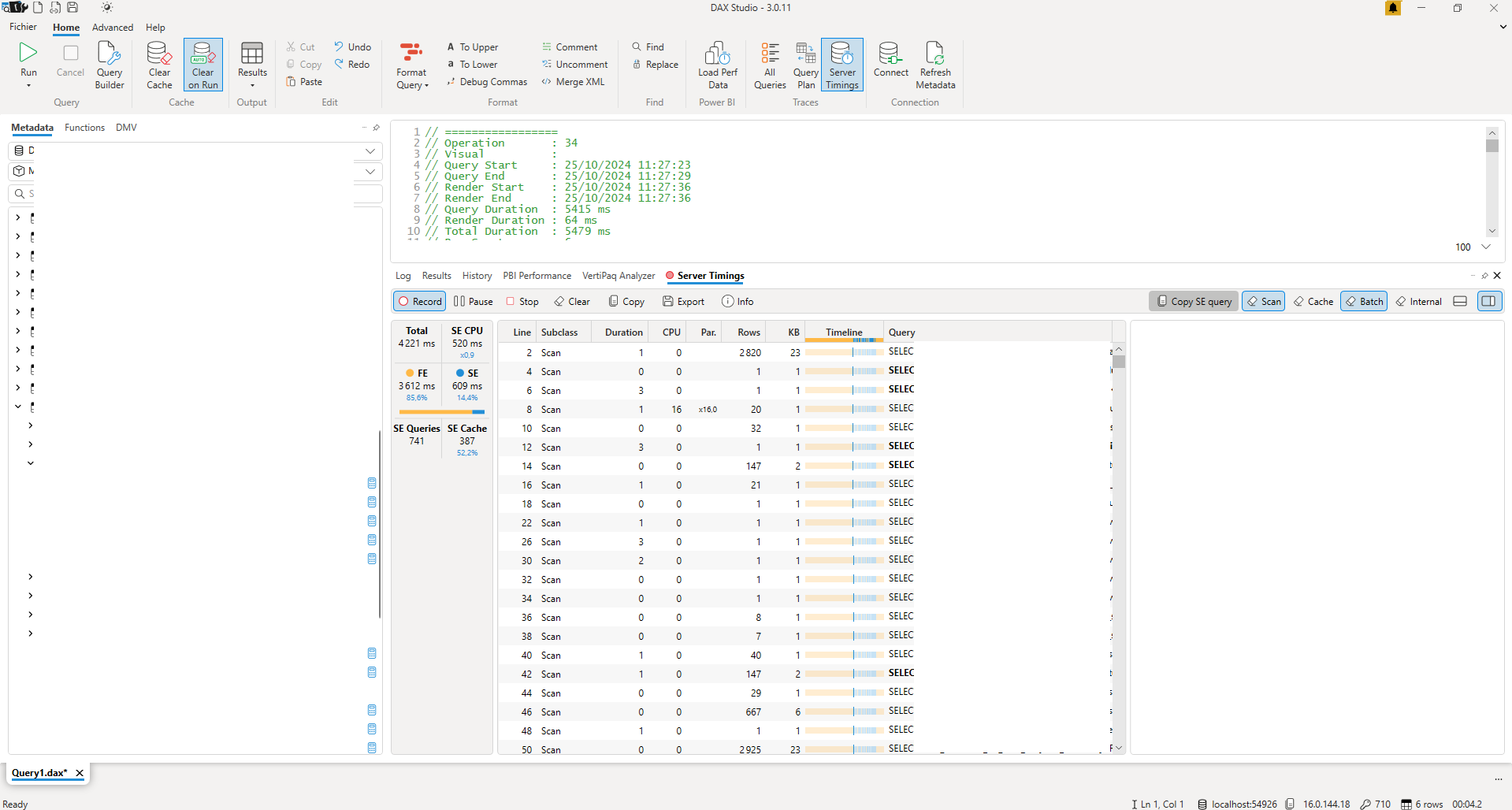Image resolution: width=1512 pixels, height=810 pixels.
Task: Click the query editor vertical scrollbar
Action: click(1492, 183)
